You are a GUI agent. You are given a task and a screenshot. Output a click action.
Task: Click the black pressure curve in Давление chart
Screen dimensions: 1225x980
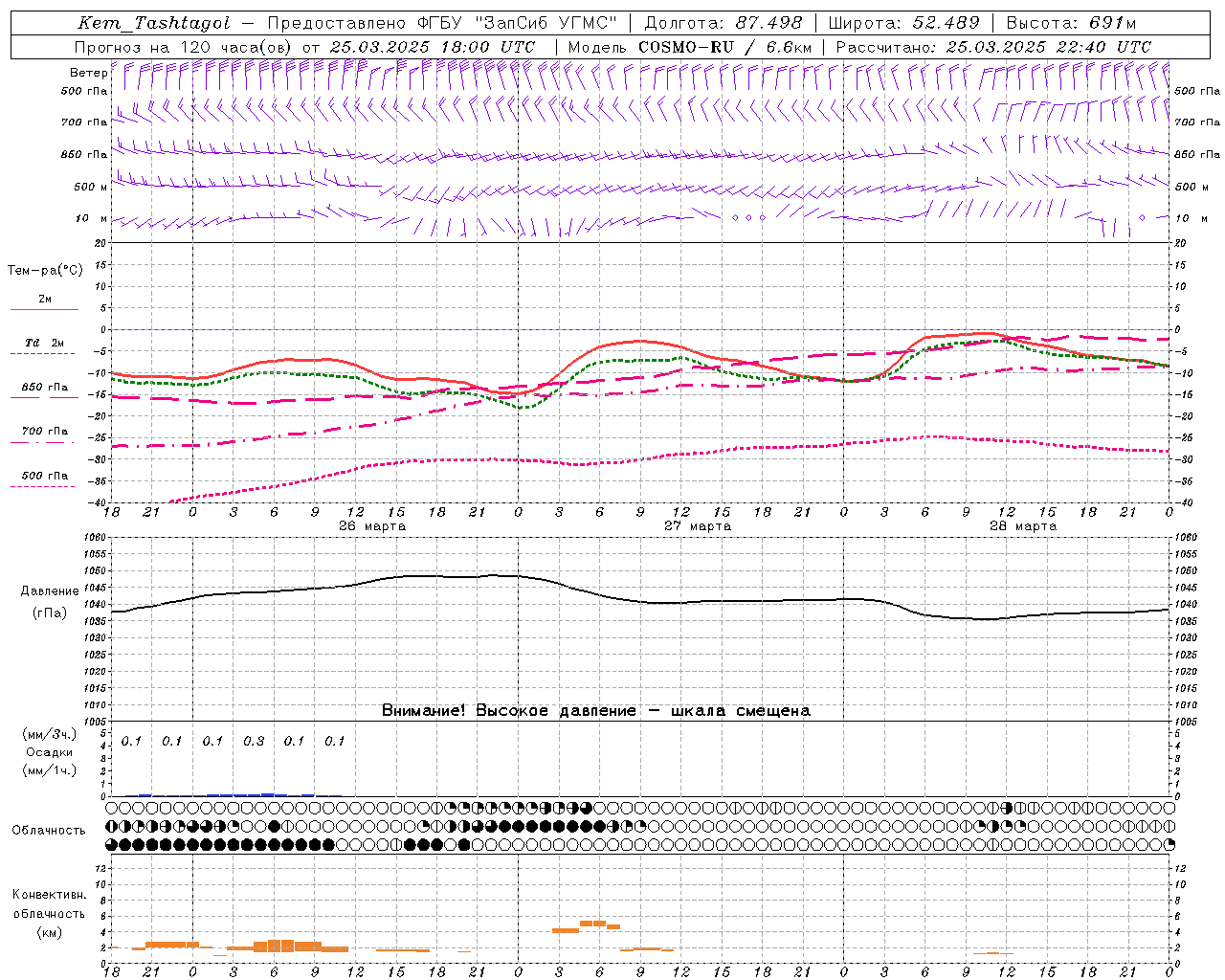(x=639, y=600)
